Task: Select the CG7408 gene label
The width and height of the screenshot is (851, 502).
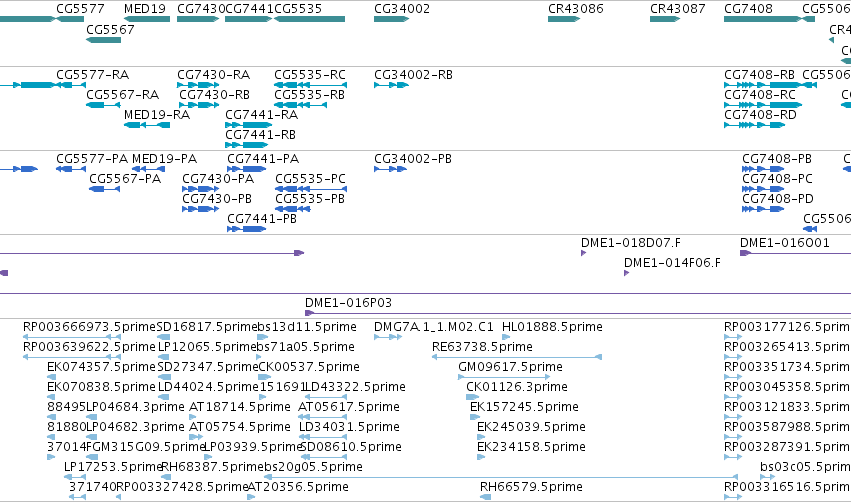Action: coord(748,9)
